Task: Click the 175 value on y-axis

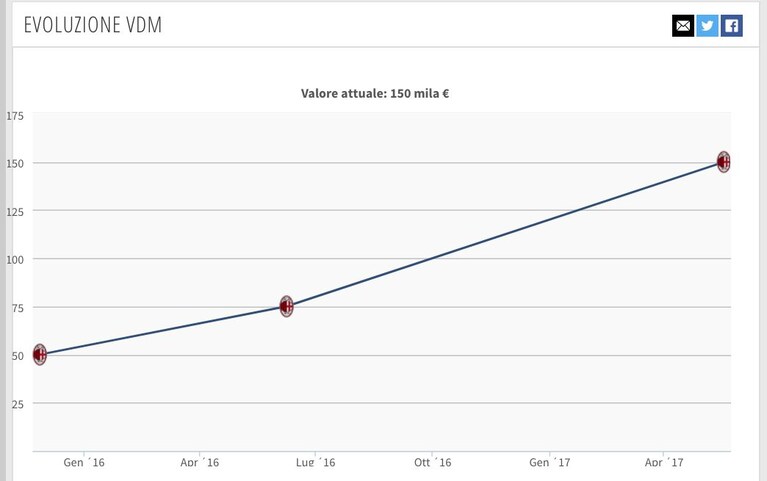Action: pyautogui.click(x=15, y=116)
